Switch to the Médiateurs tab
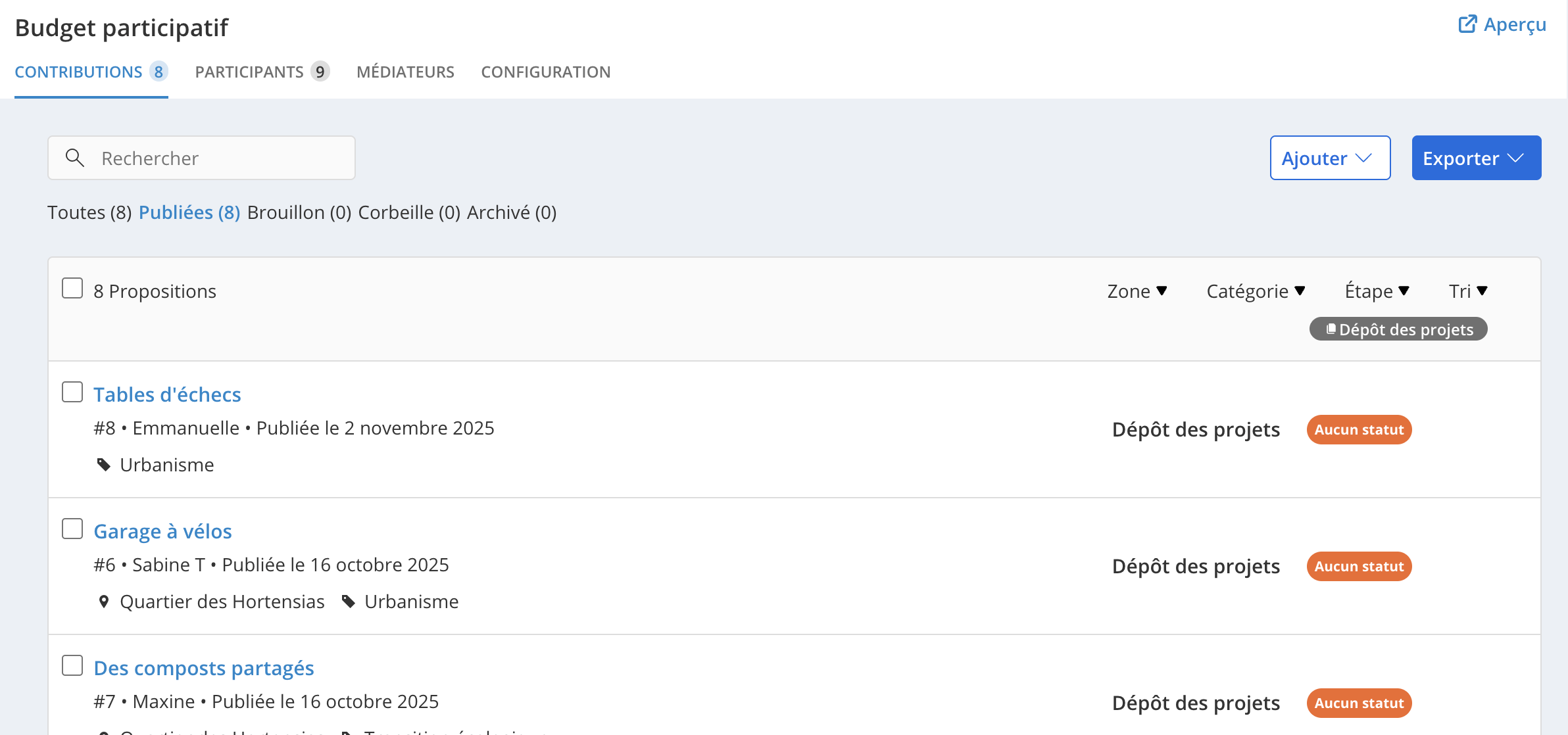Viewport: 1568px width, 735px height. [405, 72]
